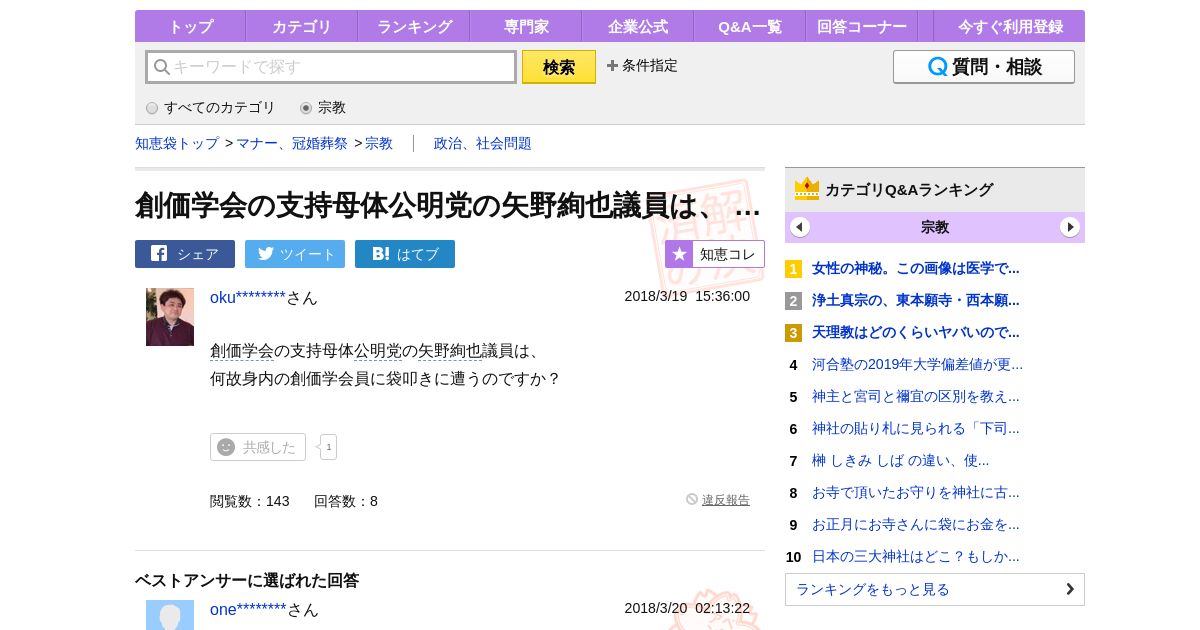1200x630 pixels.
Task: Click the 2018/3/19 15:36:00 timestamp
Action: pyautogui.click(x=687, y=296)
